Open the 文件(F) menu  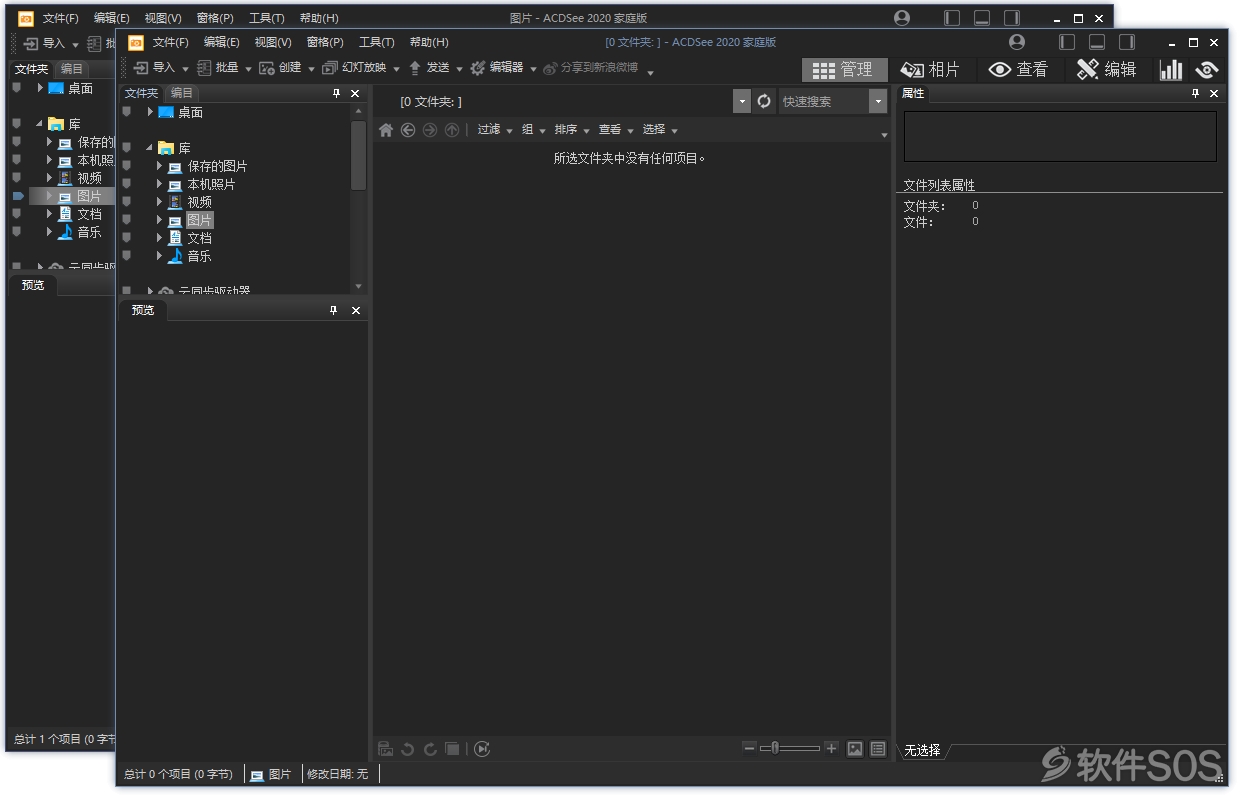point(170,42)
